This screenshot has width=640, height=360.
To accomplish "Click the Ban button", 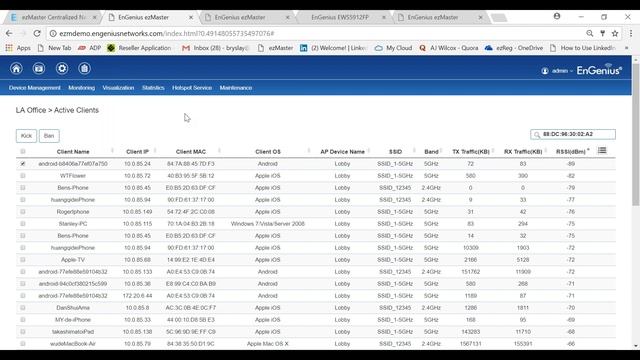I will [x=49, y=136].
